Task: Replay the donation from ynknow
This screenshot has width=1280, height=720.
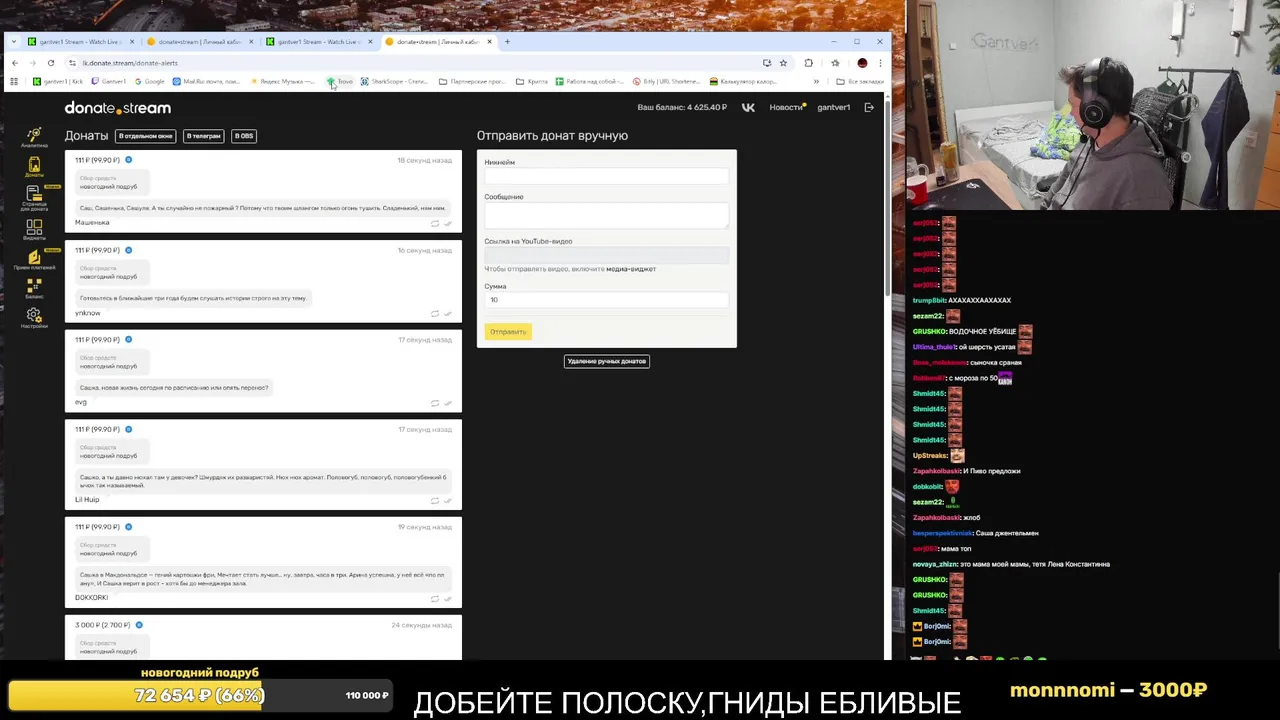Action: (x=434, y=313)
